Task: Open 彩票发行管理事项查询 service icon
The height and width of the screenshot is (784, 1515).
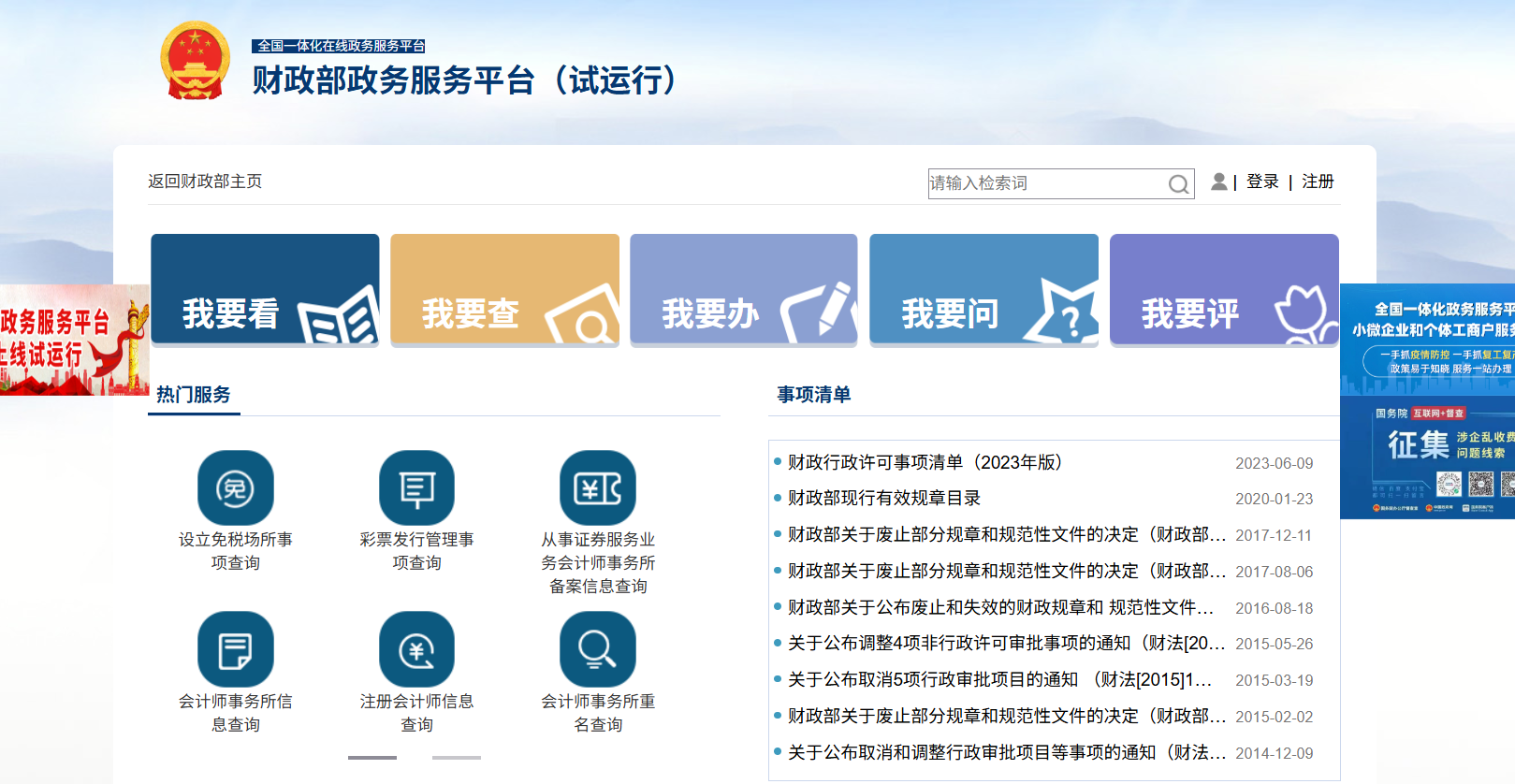Action: coord(416,487)
